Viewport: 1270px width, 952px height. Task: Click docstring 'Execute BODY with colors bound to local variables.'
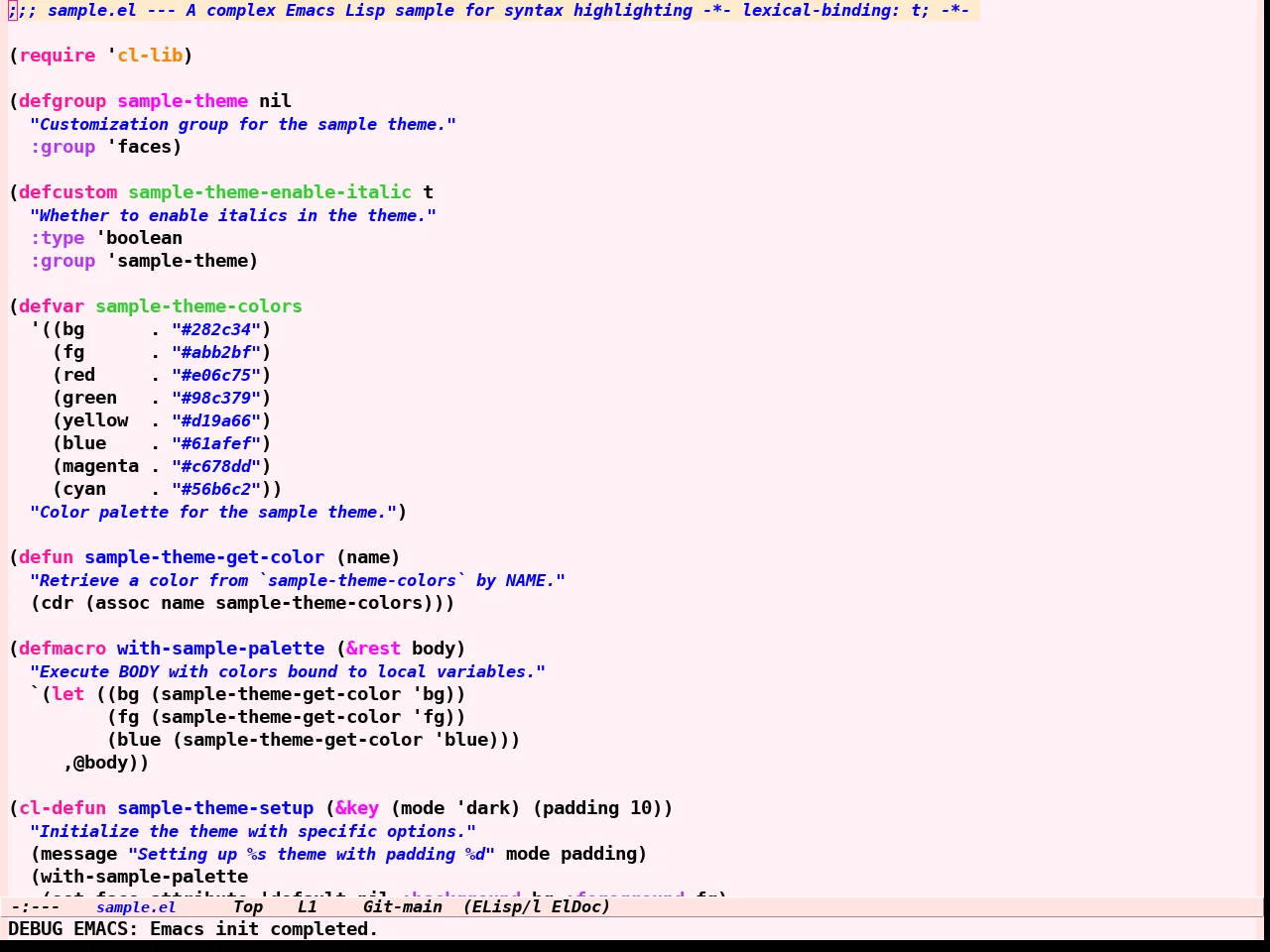click(288, 671)
